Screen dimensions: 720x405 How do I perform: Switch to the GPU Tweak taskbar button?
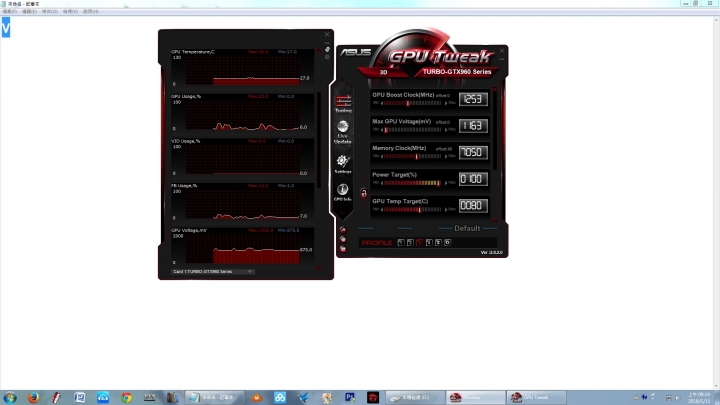536,398
